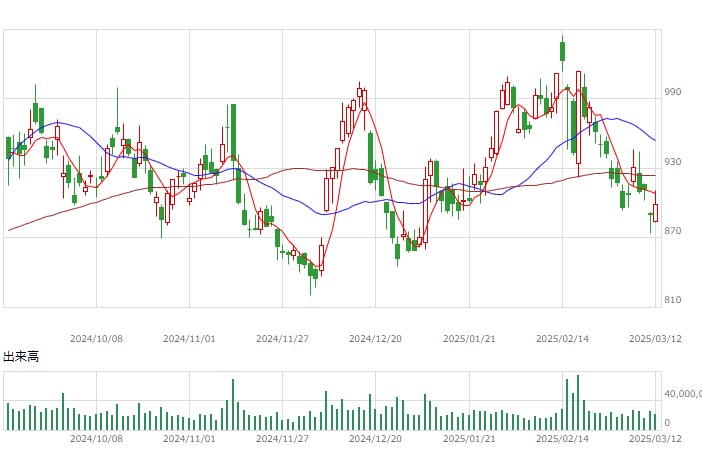Select the 2024/12/20 date under the volume chart
The image size is (702, 455).
(376, 438)
